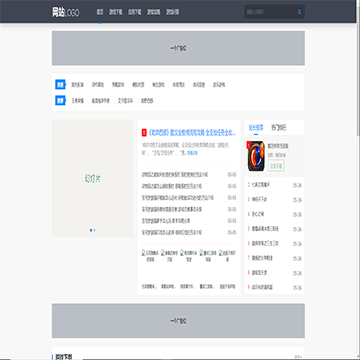Click the ad banner below the header
This screenshot has width=360, height=360.
pyautogui.click(x=178, y=48)
